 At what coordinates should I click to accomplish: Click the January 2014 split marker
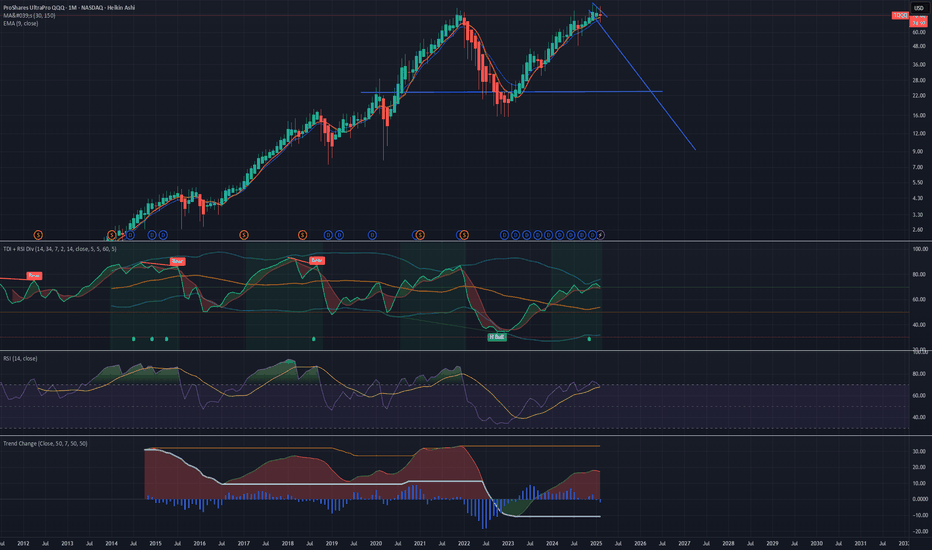pyautogui.click(x=112, y=235)
